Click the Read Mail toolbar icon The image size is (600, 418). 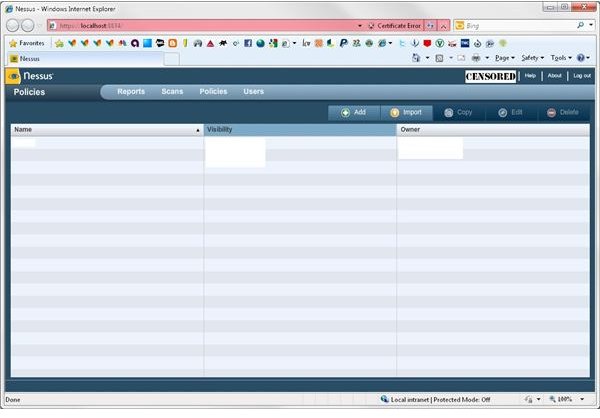(461, 58)
